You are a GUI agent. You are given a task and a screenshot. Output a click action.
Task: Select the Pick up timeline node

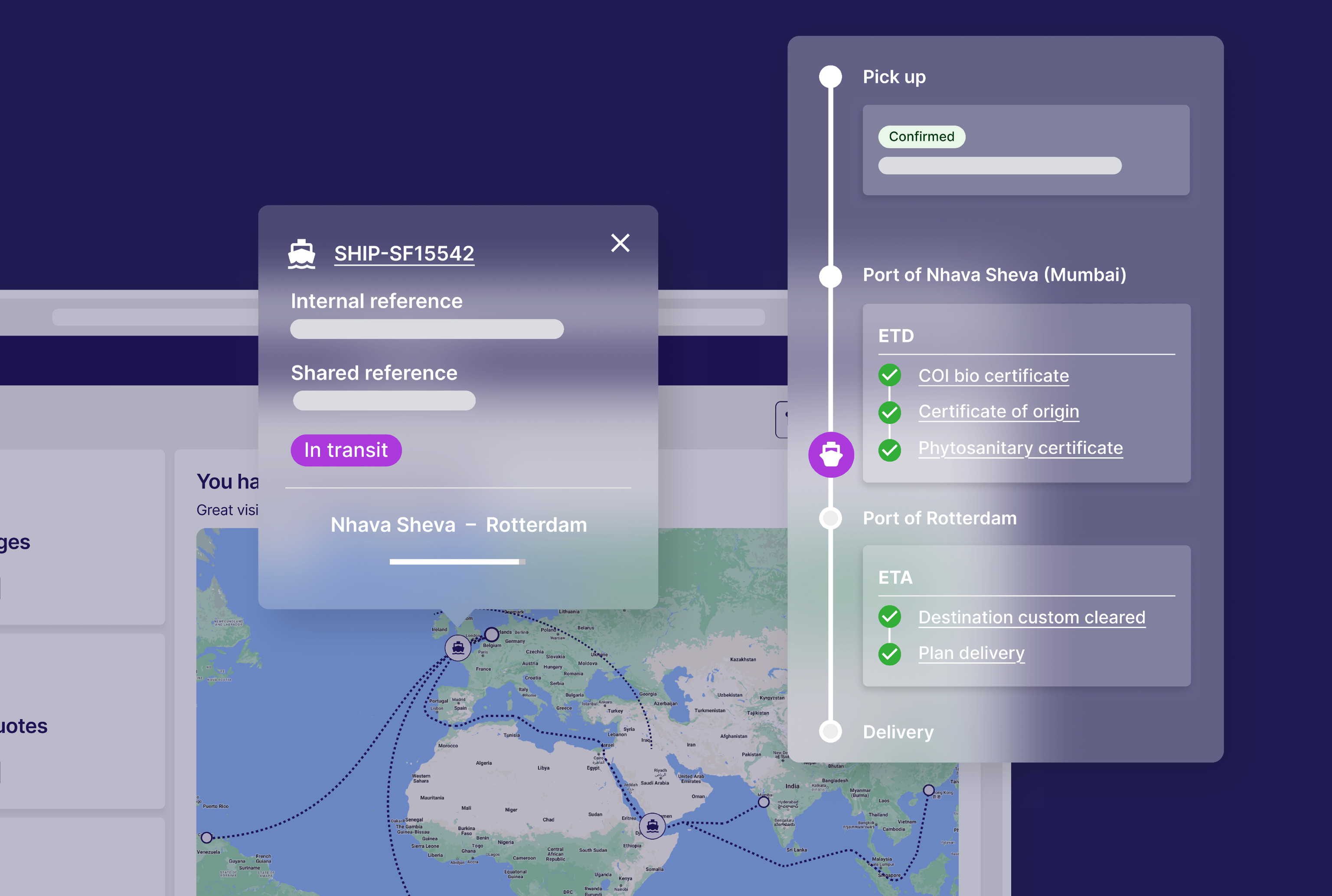pyautogui.click(x=830, y=77)
